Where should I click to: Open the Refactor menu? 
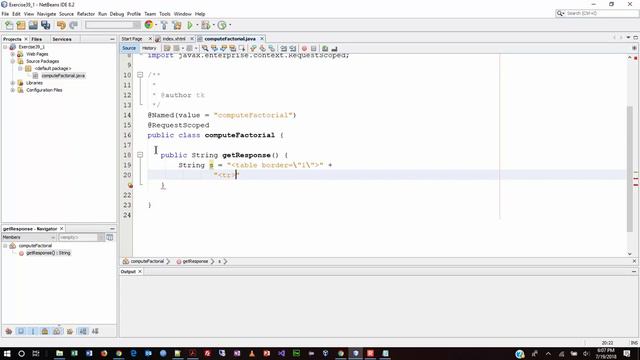[x=86, y=14]
